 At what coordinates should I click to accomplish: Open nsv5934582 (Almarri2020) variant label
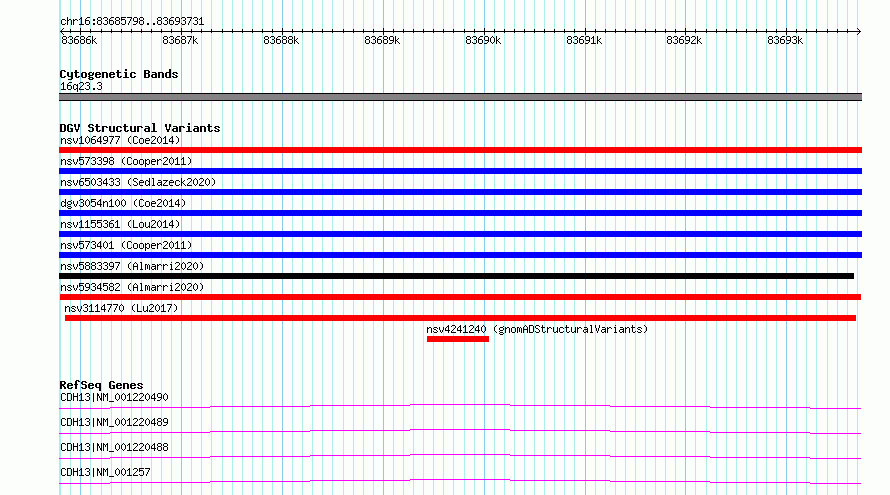click(x=132, y=287)
